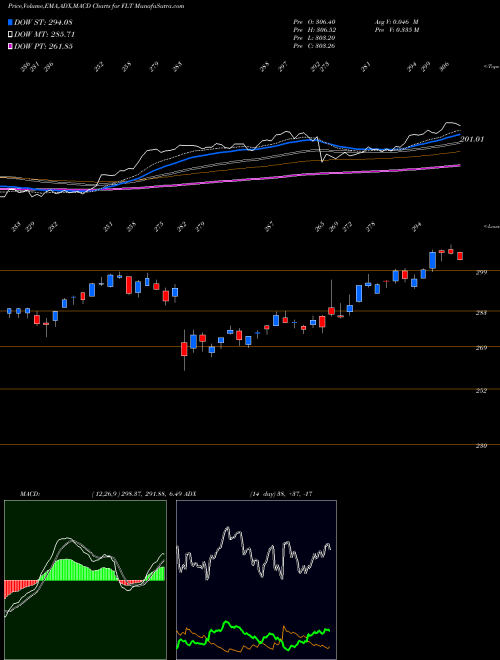The width and height of the screenshot is (500, 660).
Task: Click the magenta DOW PT legend swatch
Action: coord(10,46)
